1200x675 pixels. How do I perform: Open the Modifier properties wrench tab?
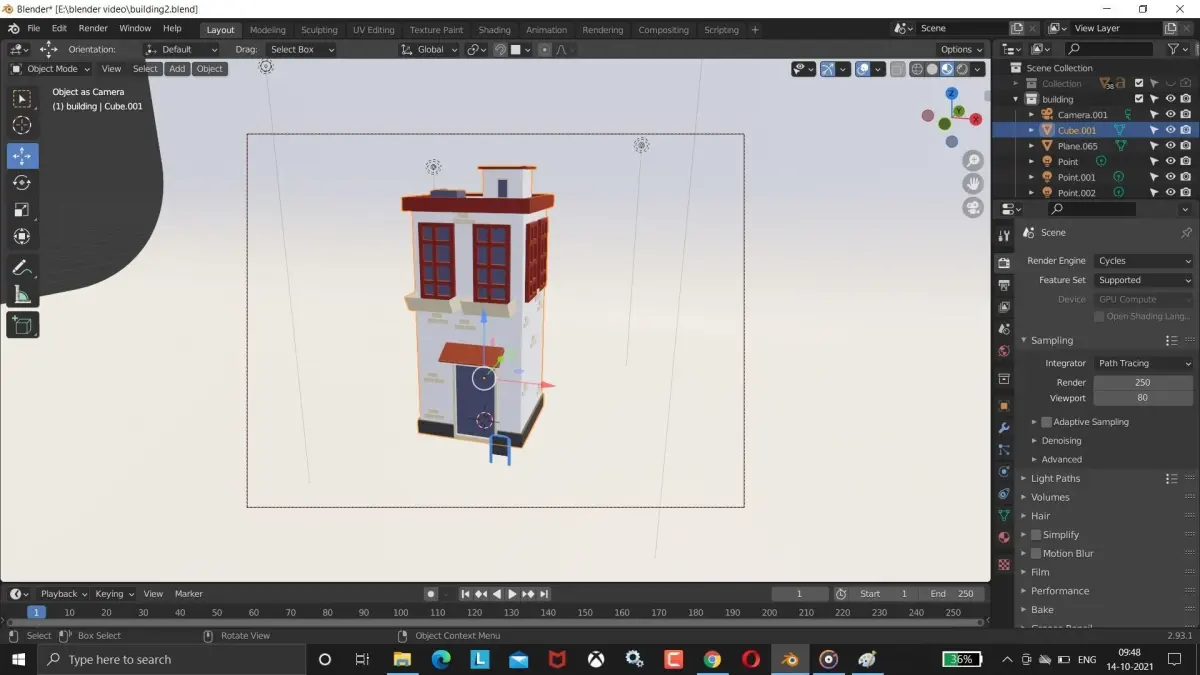tap(1004, 428)
